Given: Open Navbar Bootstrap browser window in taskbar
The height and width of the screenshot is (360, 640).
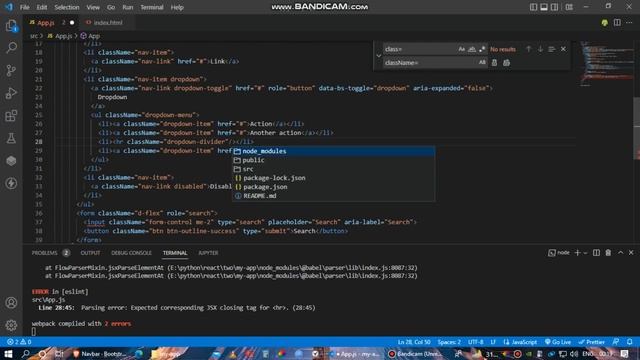Looking at the screenshot, I should [100, 353].
